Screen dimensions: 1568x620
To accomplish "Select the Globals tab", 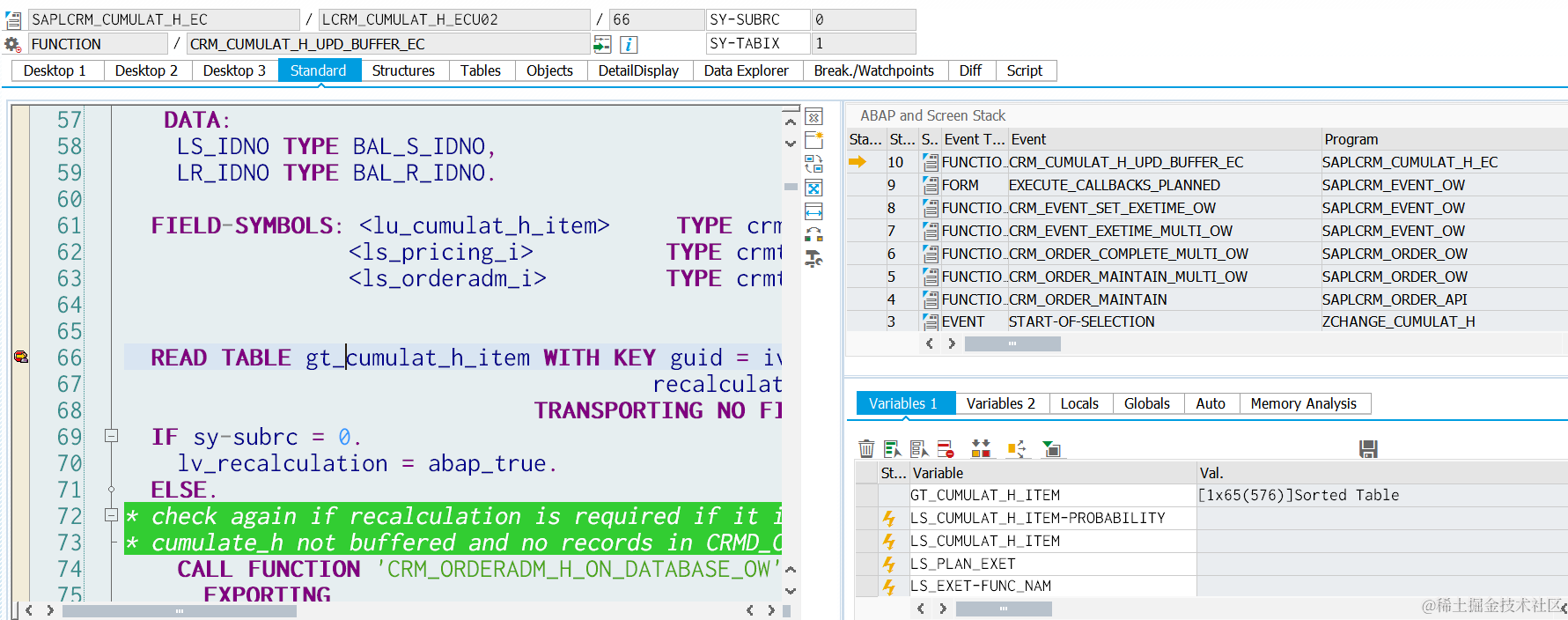I will click(x=1147, y=403).
